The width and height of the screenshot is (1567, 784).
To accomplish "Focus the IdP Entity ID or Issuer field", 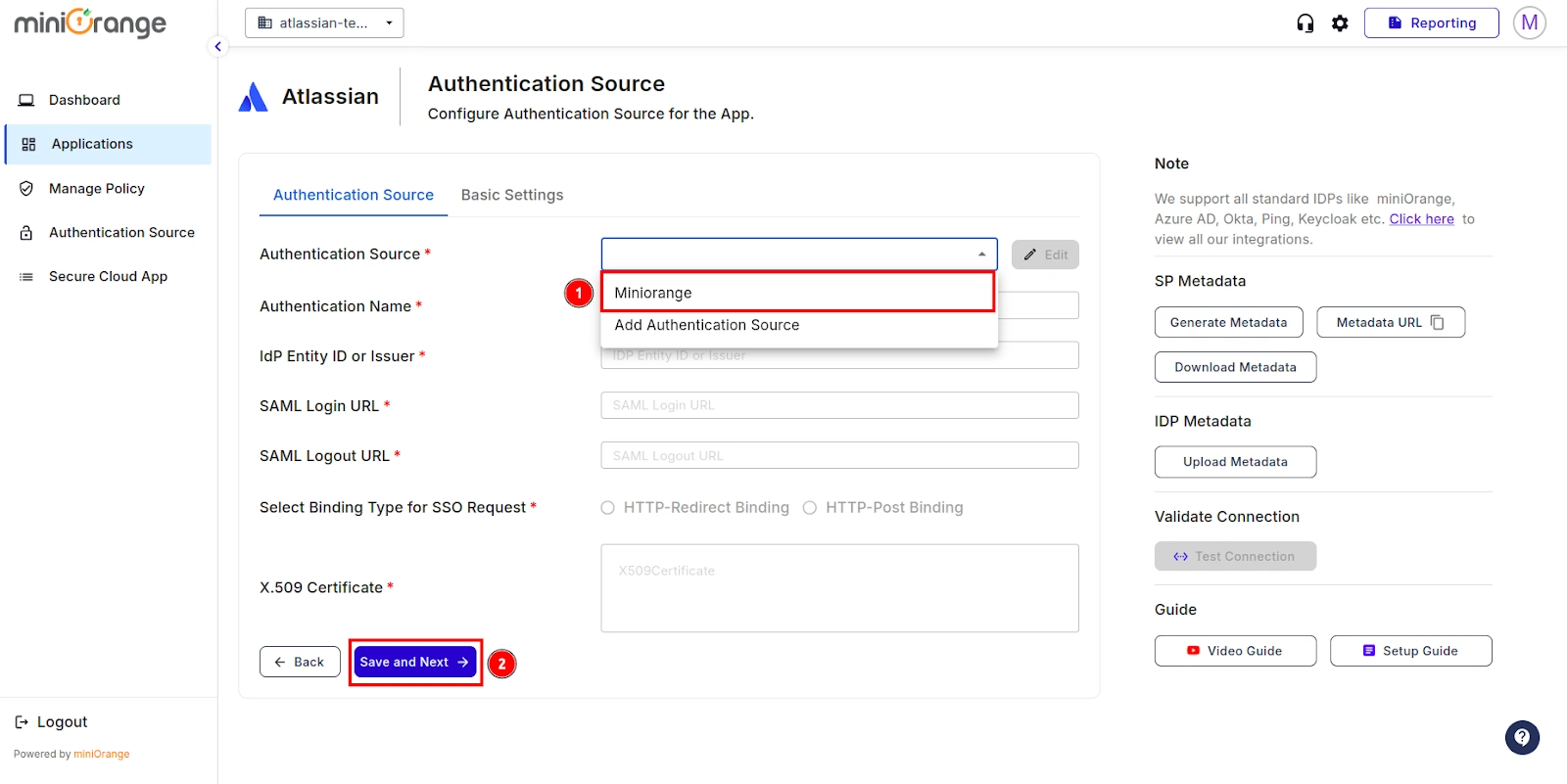I will 839,355.
